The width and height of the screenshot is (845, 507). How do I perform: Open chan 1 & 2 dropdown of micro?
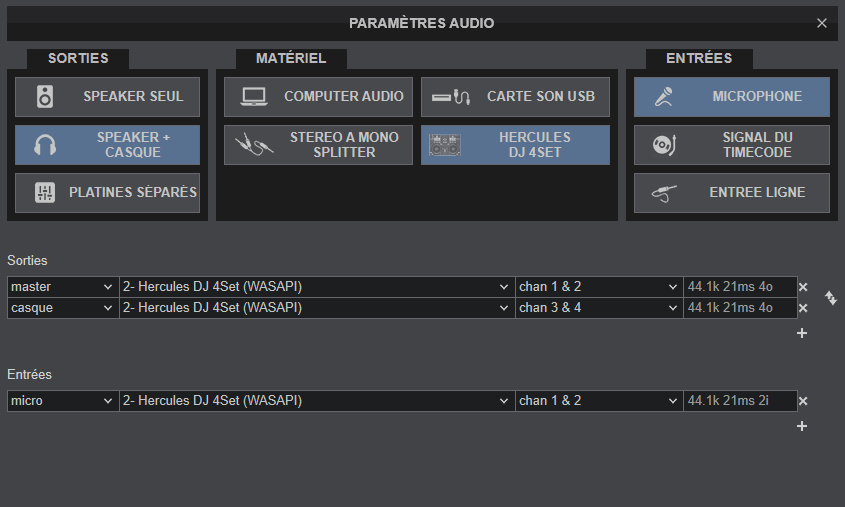tap(599, 401)
